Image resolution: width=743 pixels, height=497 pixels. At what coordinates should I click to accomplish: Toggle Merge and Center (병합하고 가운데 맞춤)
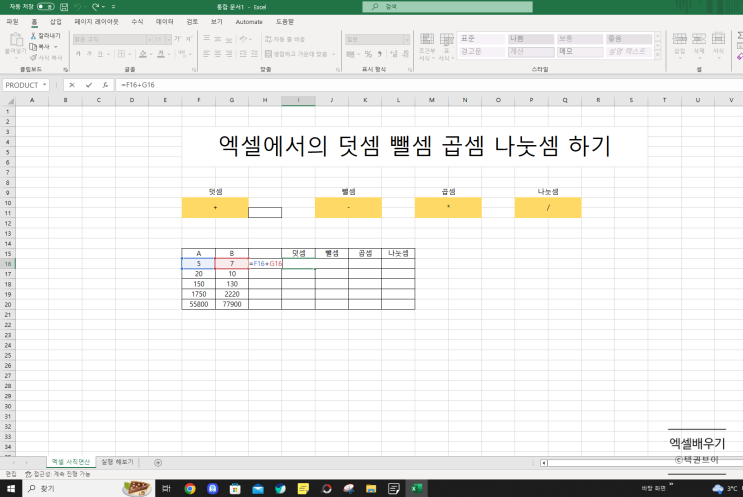coord(296,54)
